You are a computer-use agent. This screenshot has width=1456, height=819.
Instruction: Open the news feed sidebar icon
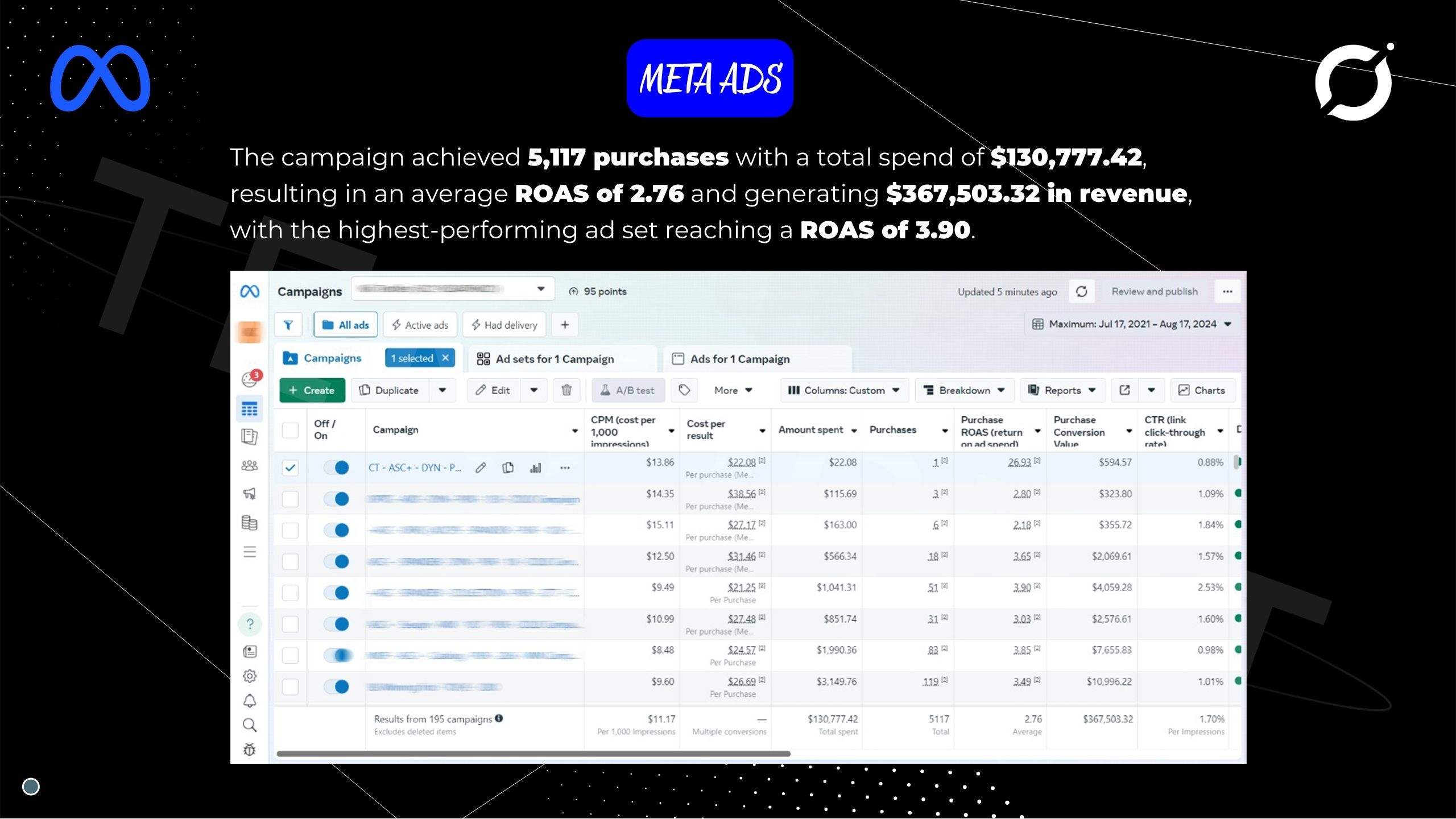click(x=250, y=651)
